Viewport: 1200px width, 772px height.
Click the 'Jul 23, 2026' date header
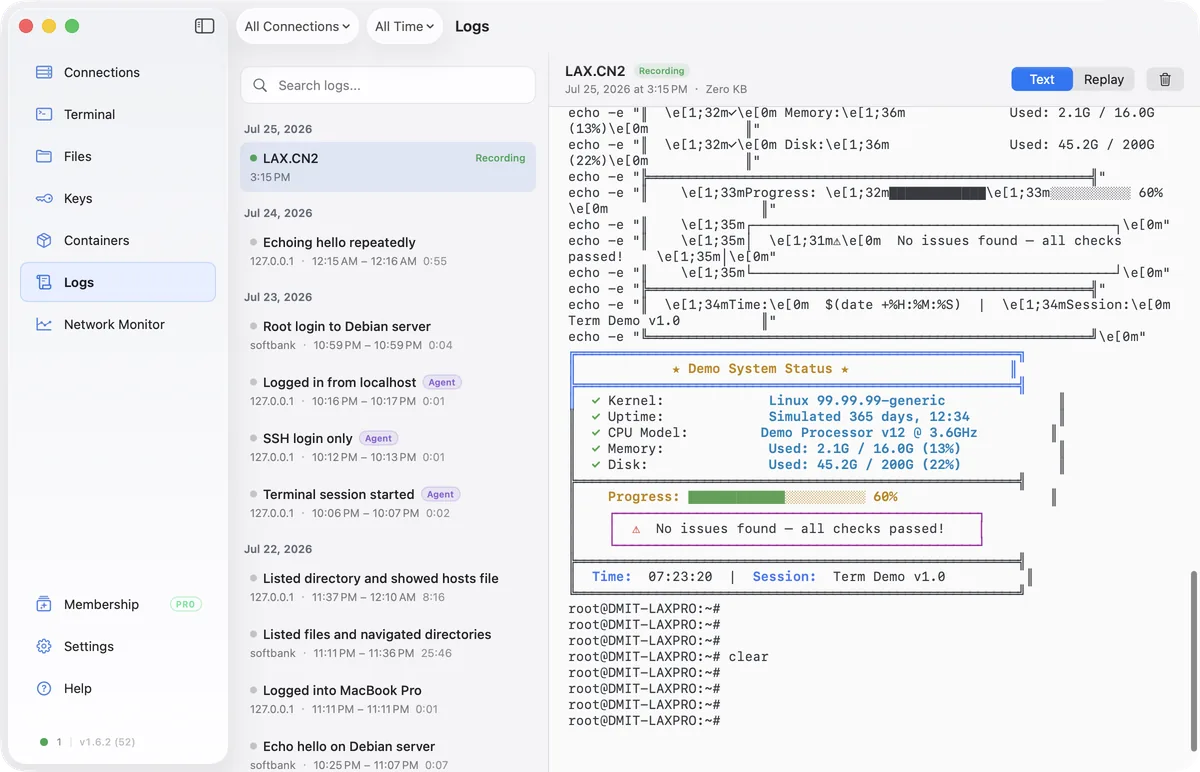278,297
